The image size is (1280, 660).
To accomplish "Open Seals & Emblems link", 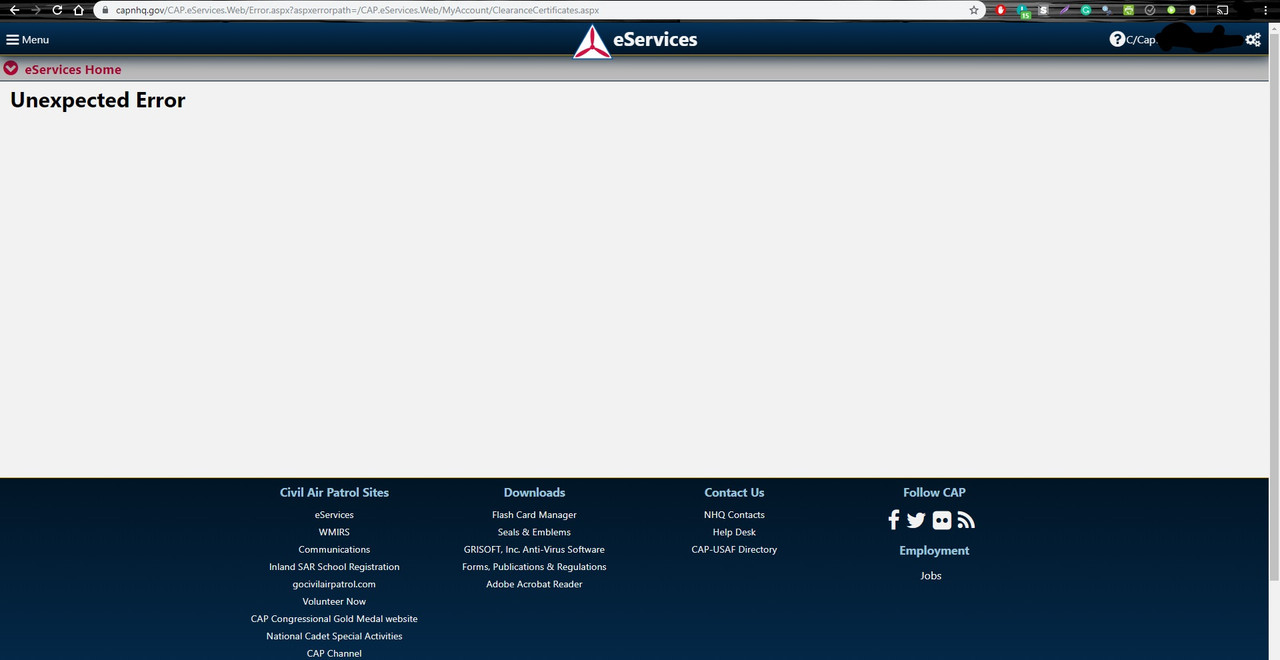I will [x=534, y=532].
